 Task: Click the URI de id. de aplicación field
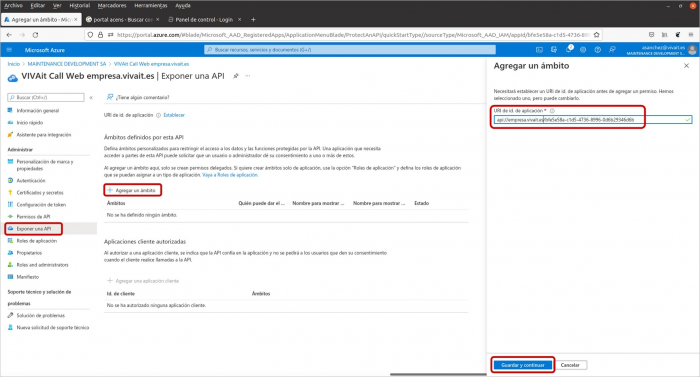593,120
